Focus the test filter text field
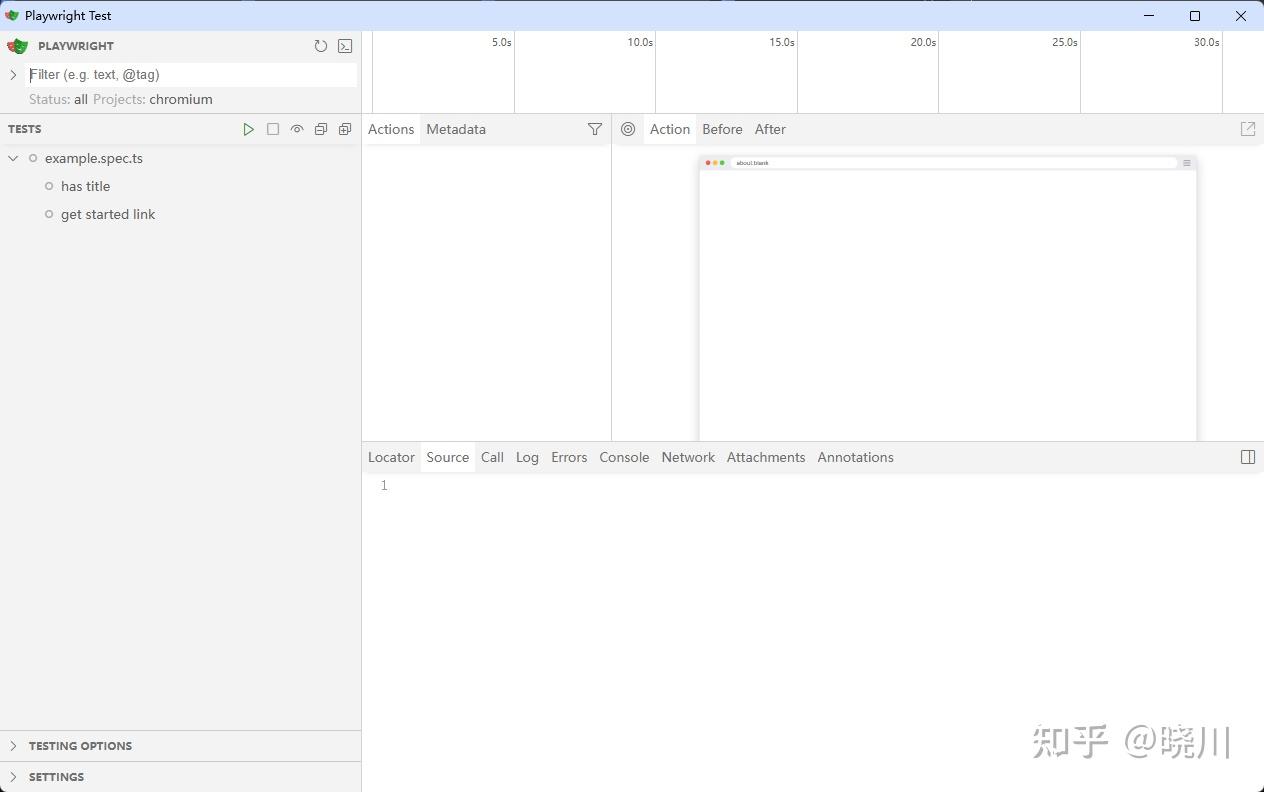The image size is (1264, 792). [x=191, y=75]
